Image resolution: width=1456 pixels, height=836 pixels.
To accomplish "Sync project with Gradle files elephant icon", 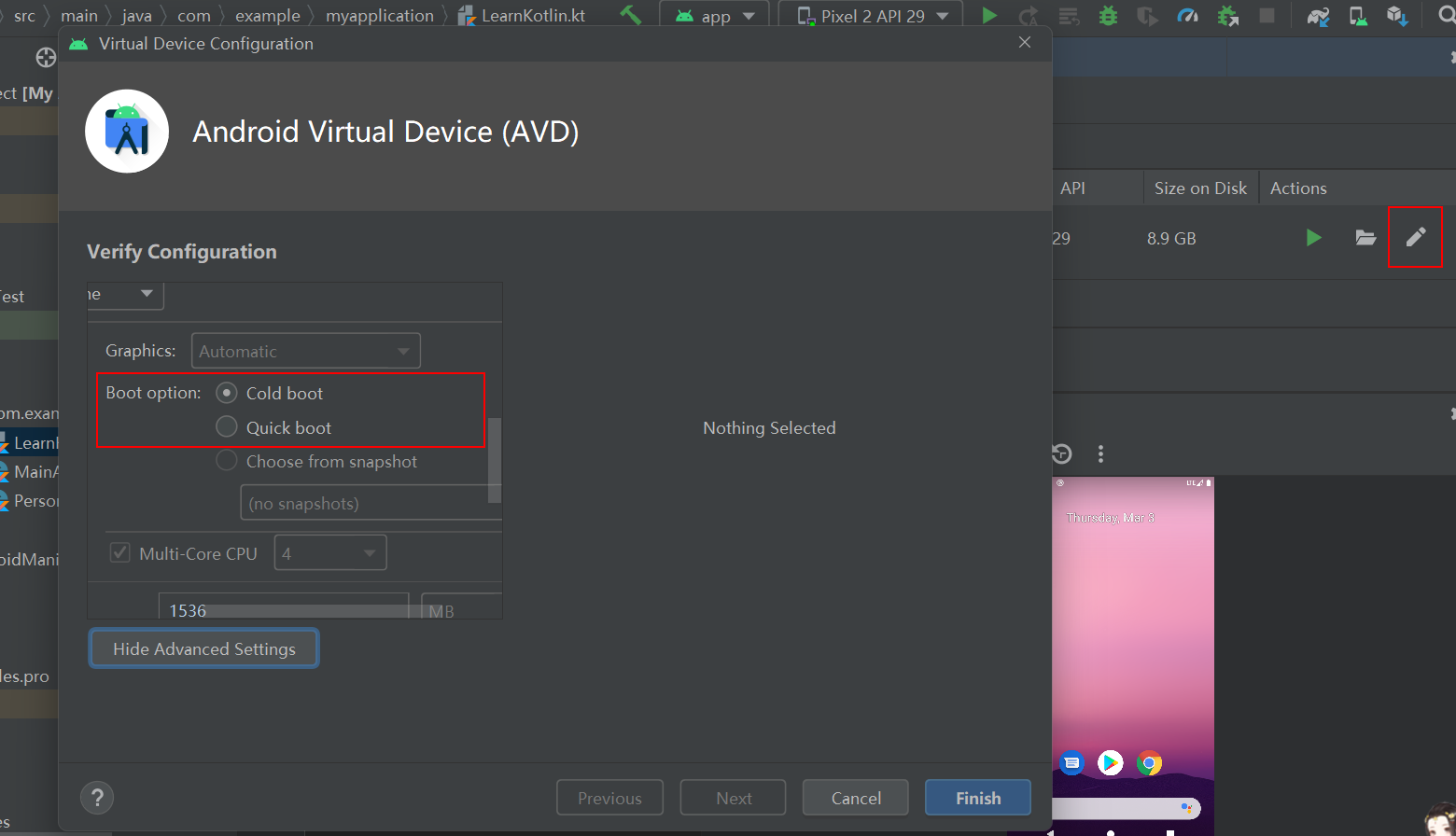I will [x=1318, y=15].
